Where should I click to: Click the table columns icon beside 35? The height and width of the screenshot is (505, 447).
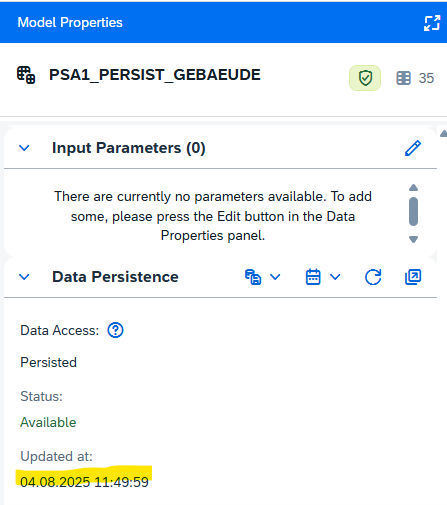pyautogui.click(x=403, y=78)
